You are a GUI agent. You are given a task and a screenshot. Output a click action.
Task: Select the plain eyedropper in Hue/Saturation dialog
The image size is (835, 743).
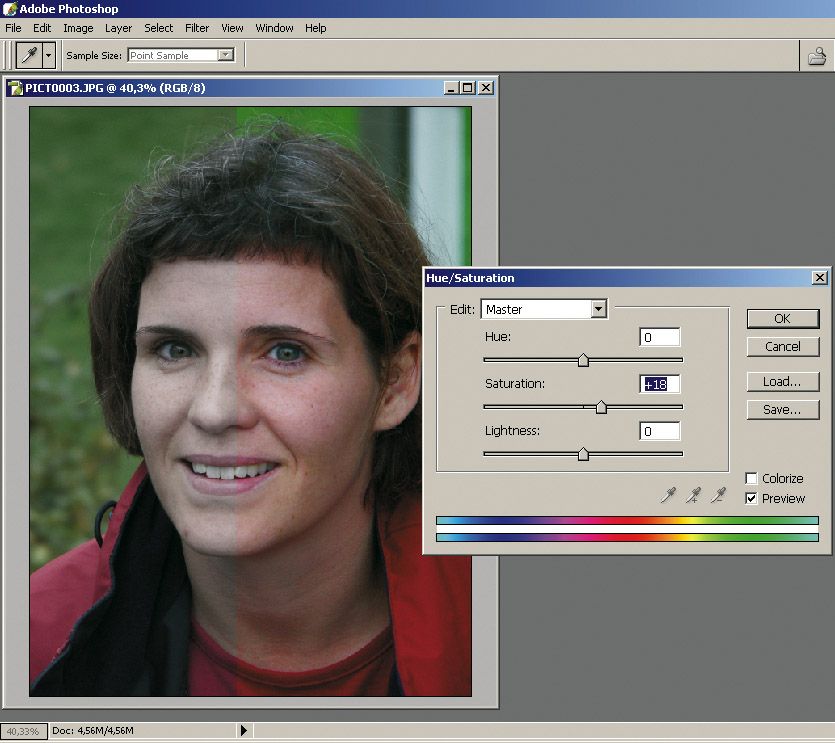tap(669, 495)
